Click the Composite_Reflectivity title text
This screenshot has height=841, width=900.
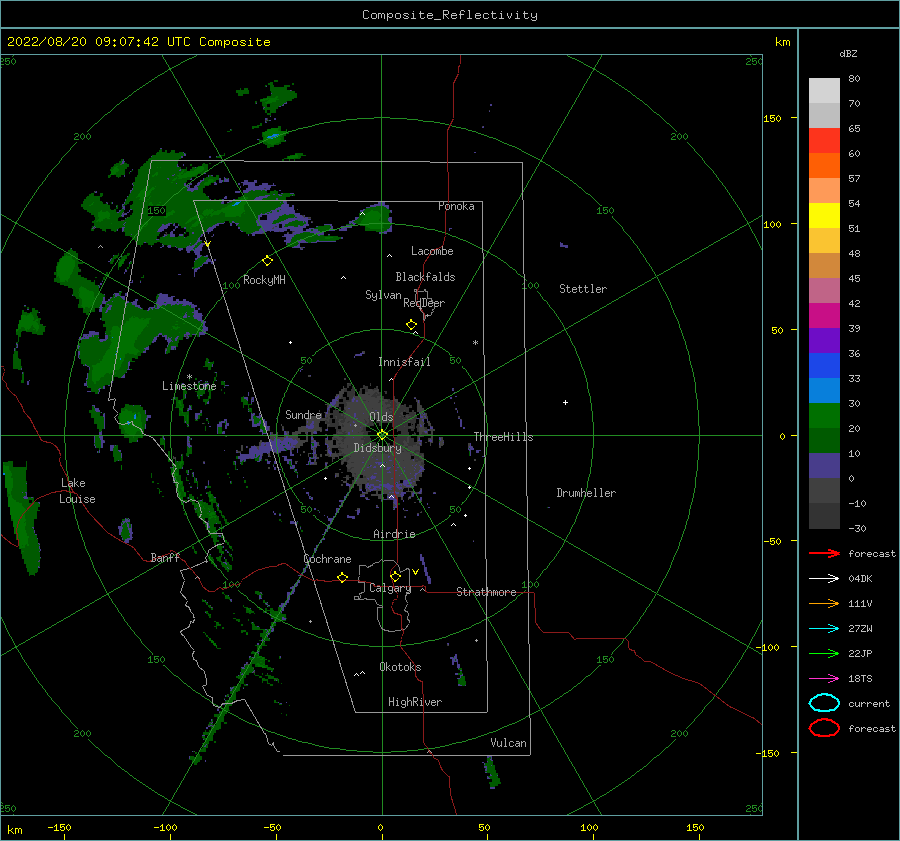450,15
